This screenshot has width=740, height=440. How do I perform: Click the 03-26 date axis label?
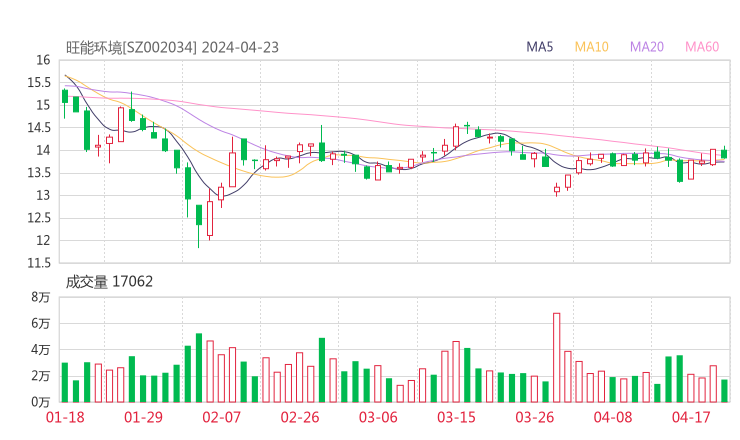point(534,417)
